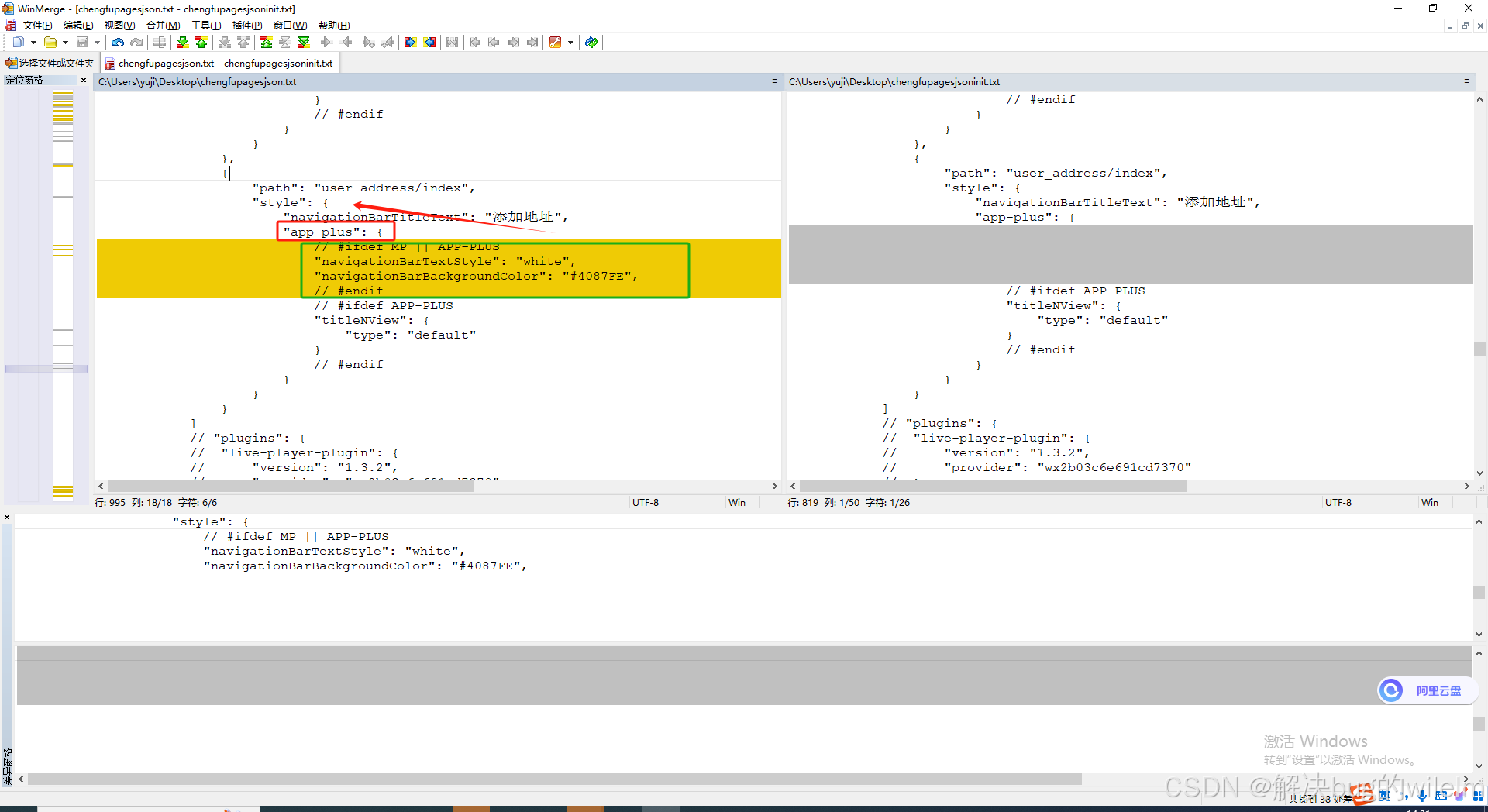Open the 工具(T) menu
Screen dimensions: 1488x812
click(206, 26)
